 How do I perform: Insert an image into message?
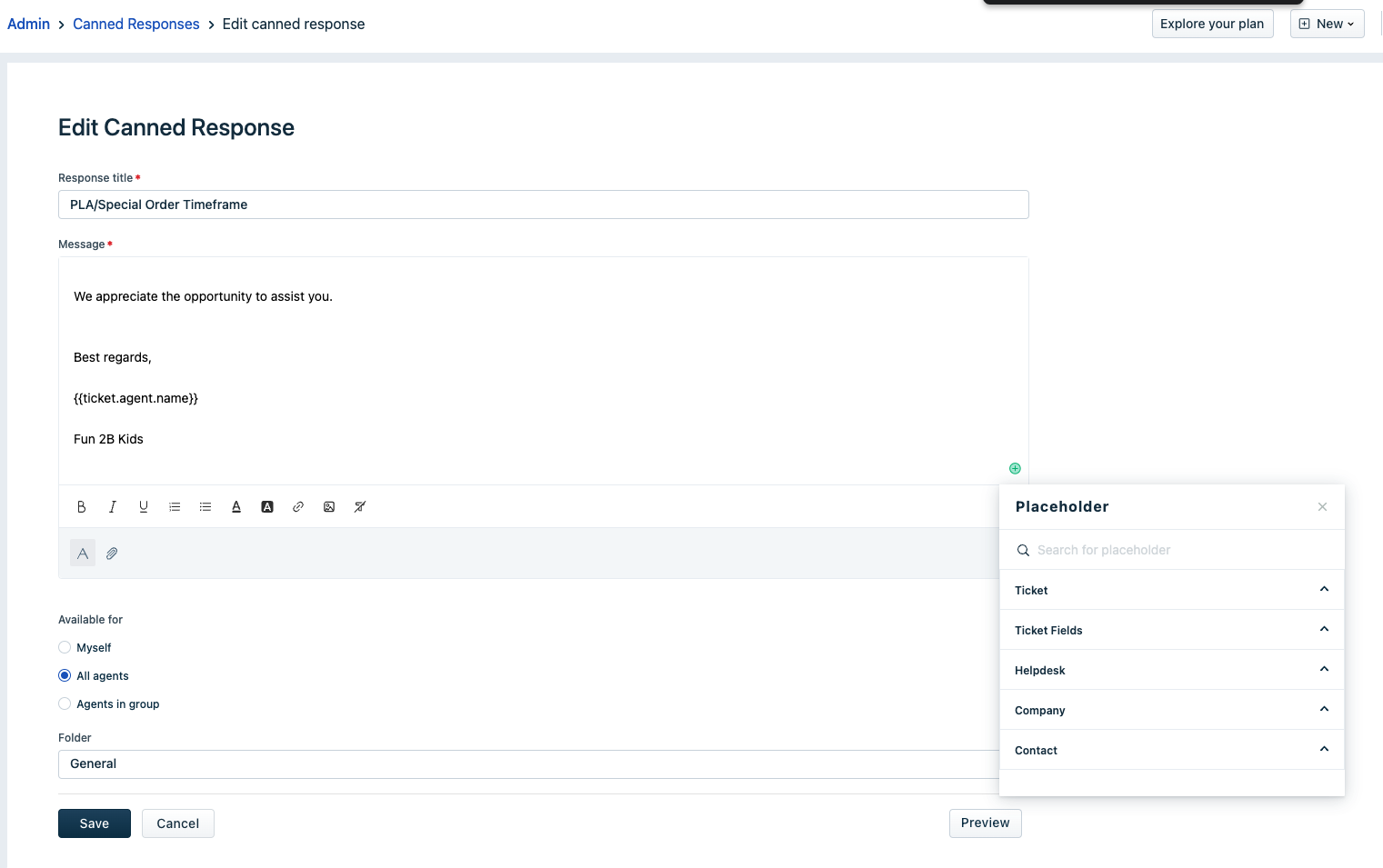pyautogui.click(x=329, y=507)
